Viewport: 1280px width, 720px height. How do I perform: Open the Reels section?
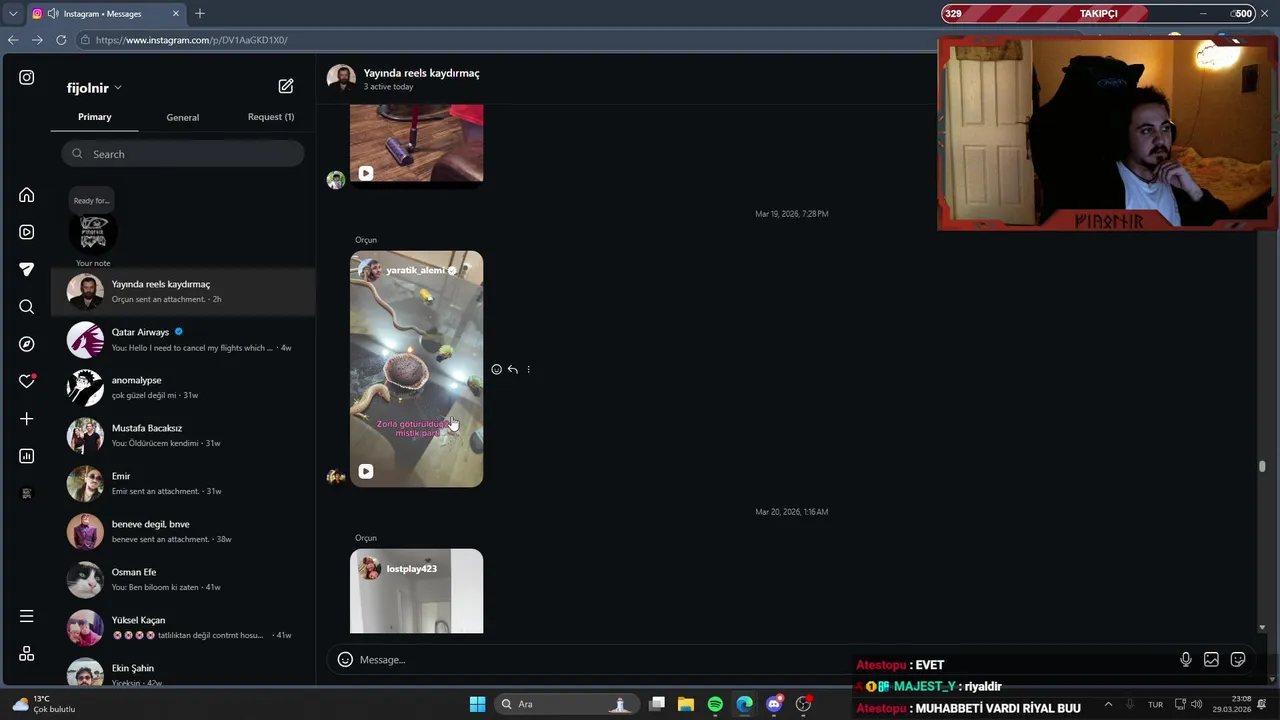pos(27,232)
